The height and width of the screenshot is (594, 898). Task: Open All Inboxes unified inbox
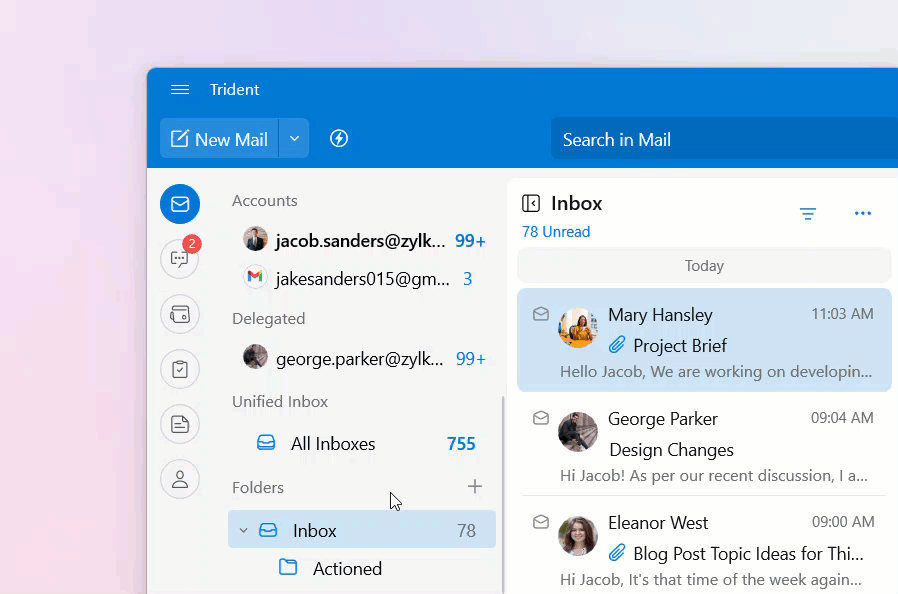point(362,443)
